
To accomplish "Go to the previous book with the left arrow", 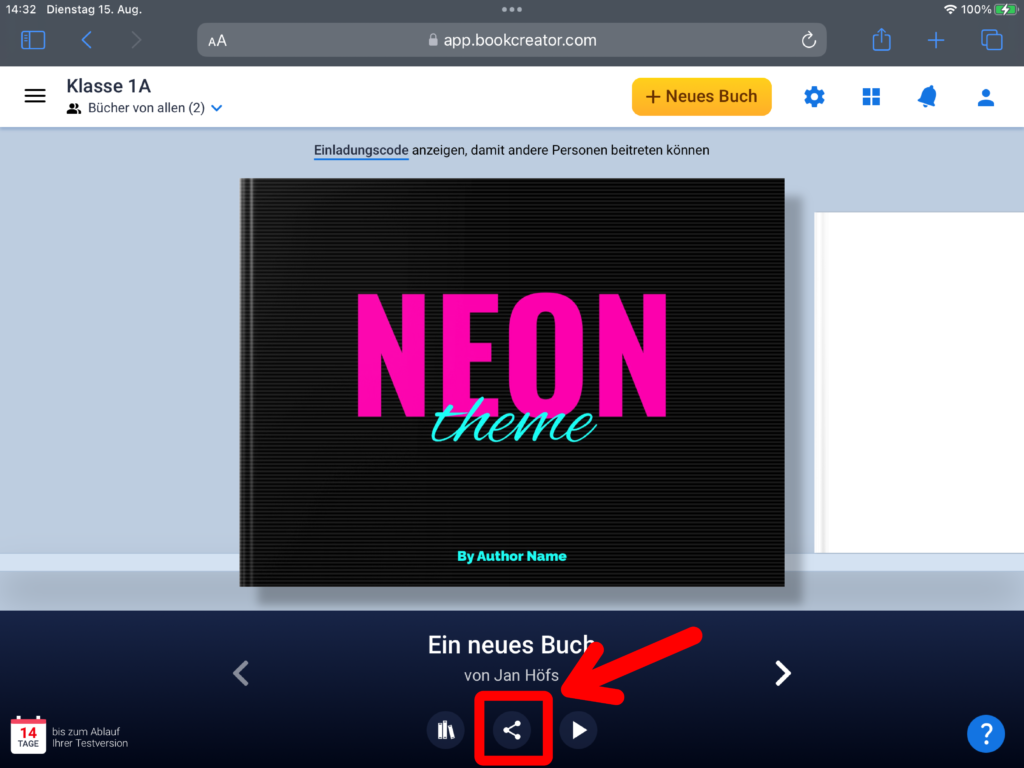I will click(240, 674).
